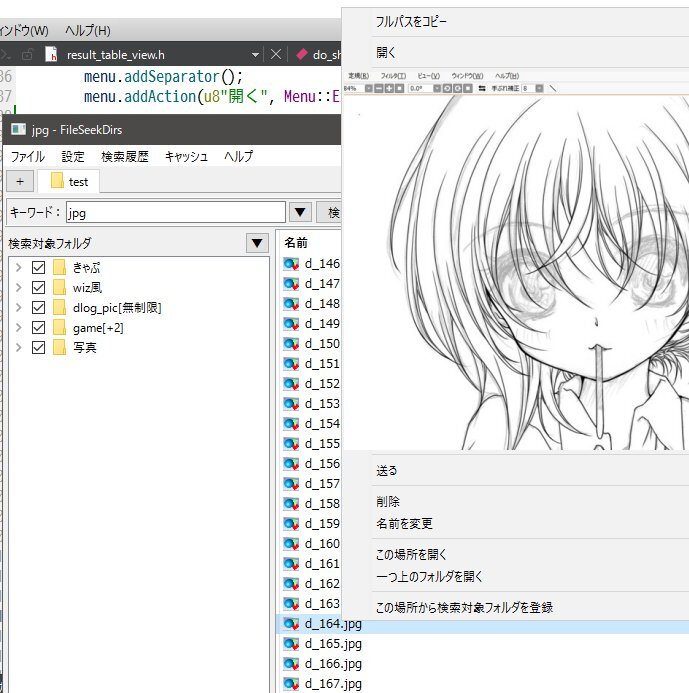The width and height of the screenshot is (689, 693).
Task: Toggle the dlog_pic[無制限] folder checkbox
Action: point(39,308)
